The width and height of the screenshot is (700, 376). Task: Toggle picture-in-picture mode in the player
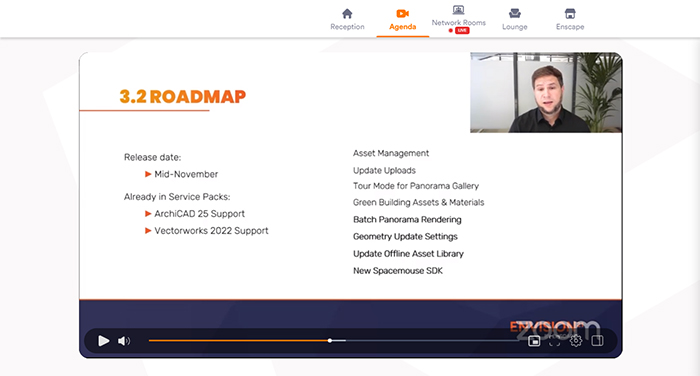(x=534, y=341)
